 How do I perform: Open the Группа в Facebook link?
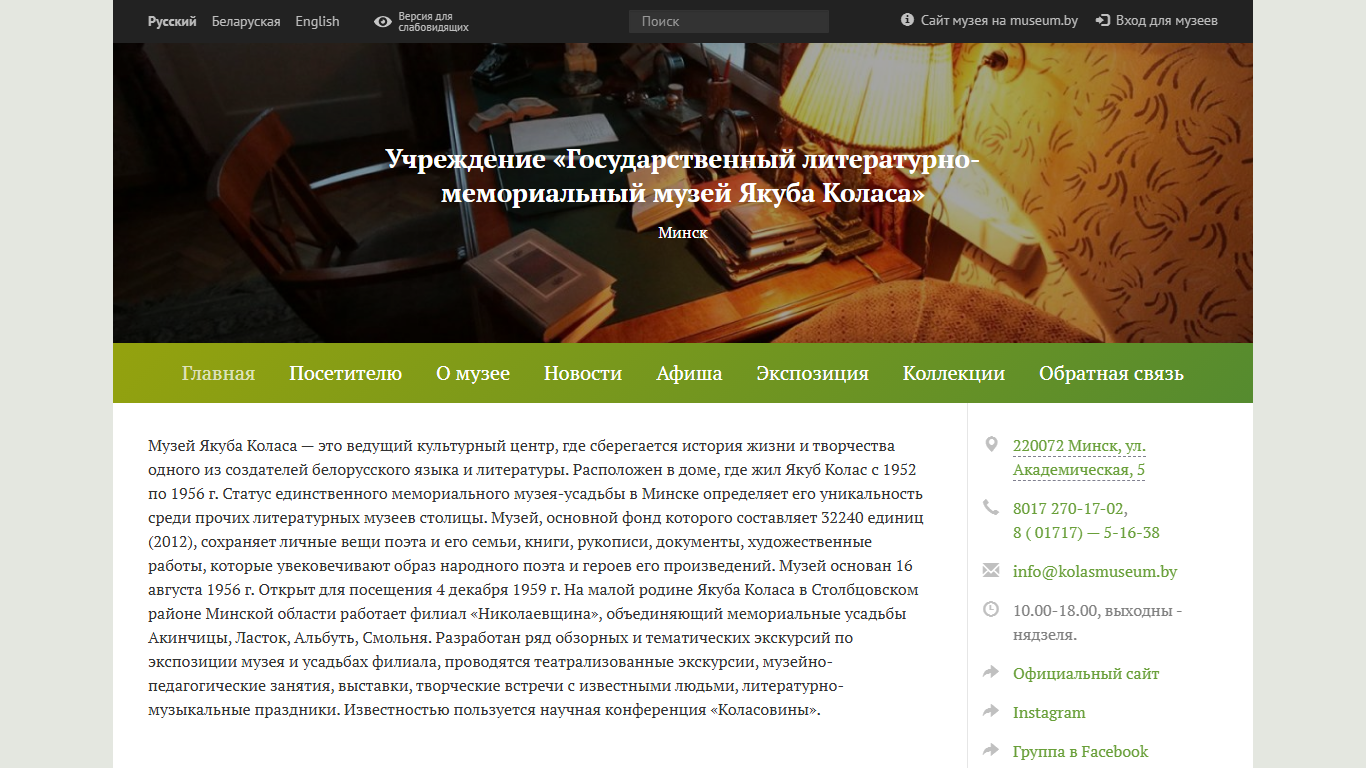tap(1081, 752)
